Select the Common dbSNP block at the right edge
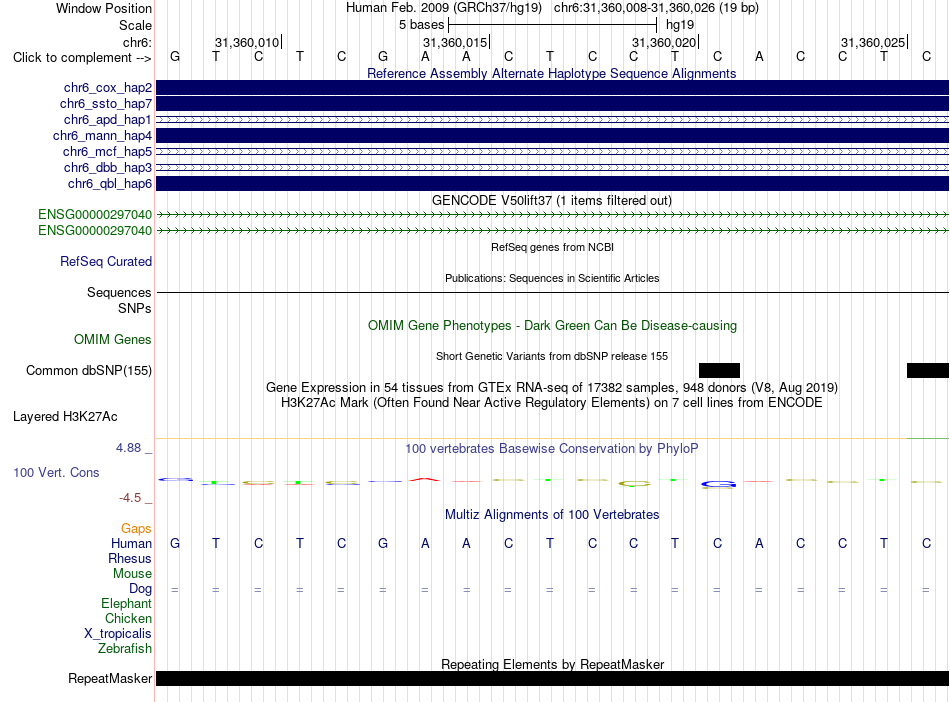 point(928,370)
